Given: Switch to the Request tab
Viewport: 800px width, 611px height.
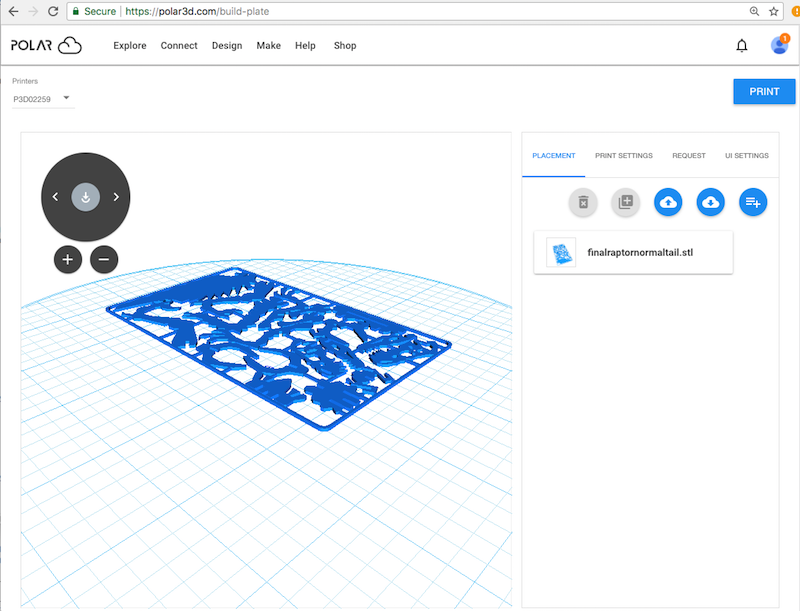Looking at the screenshot, I should click(x=689, y=156).
